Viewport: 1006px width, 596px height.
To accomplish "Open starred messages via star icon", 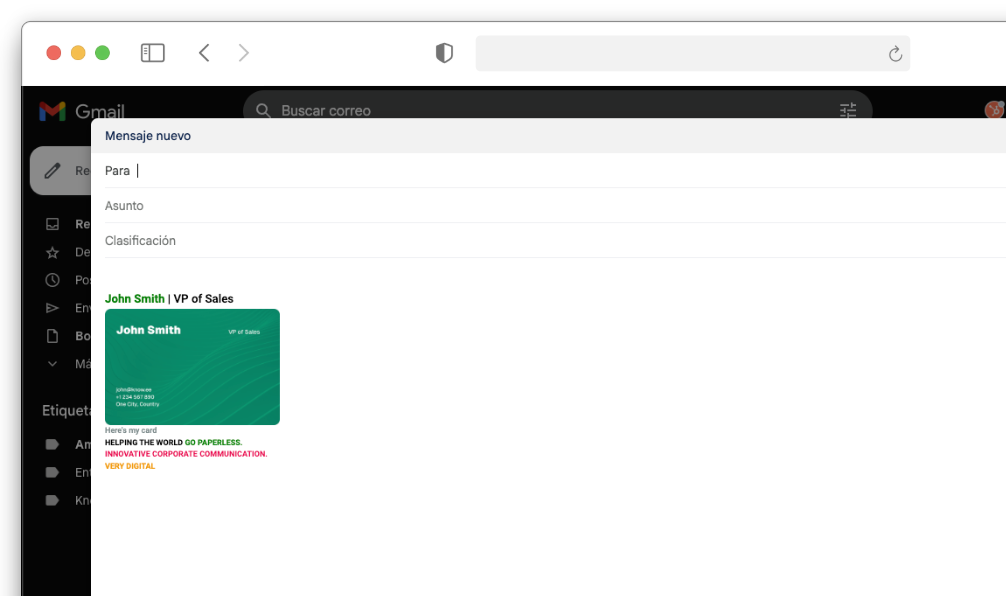I will (x=53, y=252).
